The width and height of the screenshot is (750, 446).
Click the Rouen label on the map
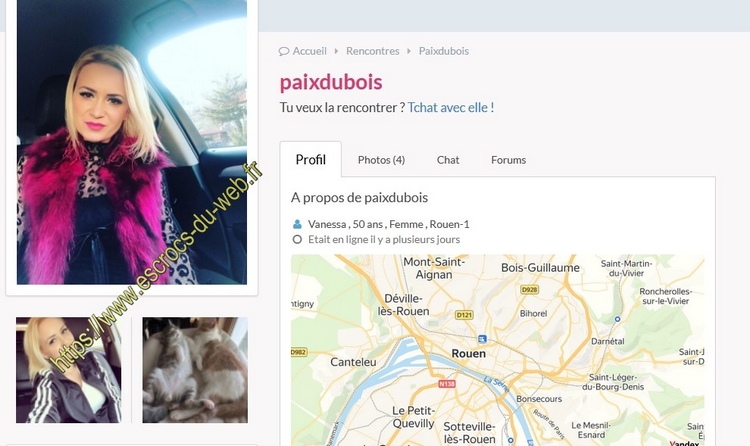click(468, 354)
